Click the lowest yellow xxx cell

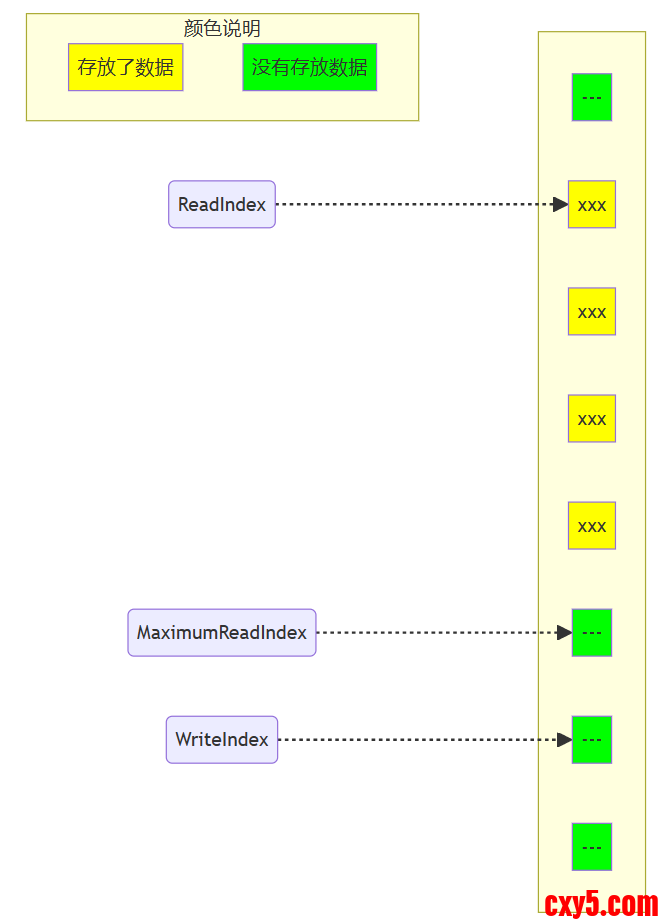(591, 525)
